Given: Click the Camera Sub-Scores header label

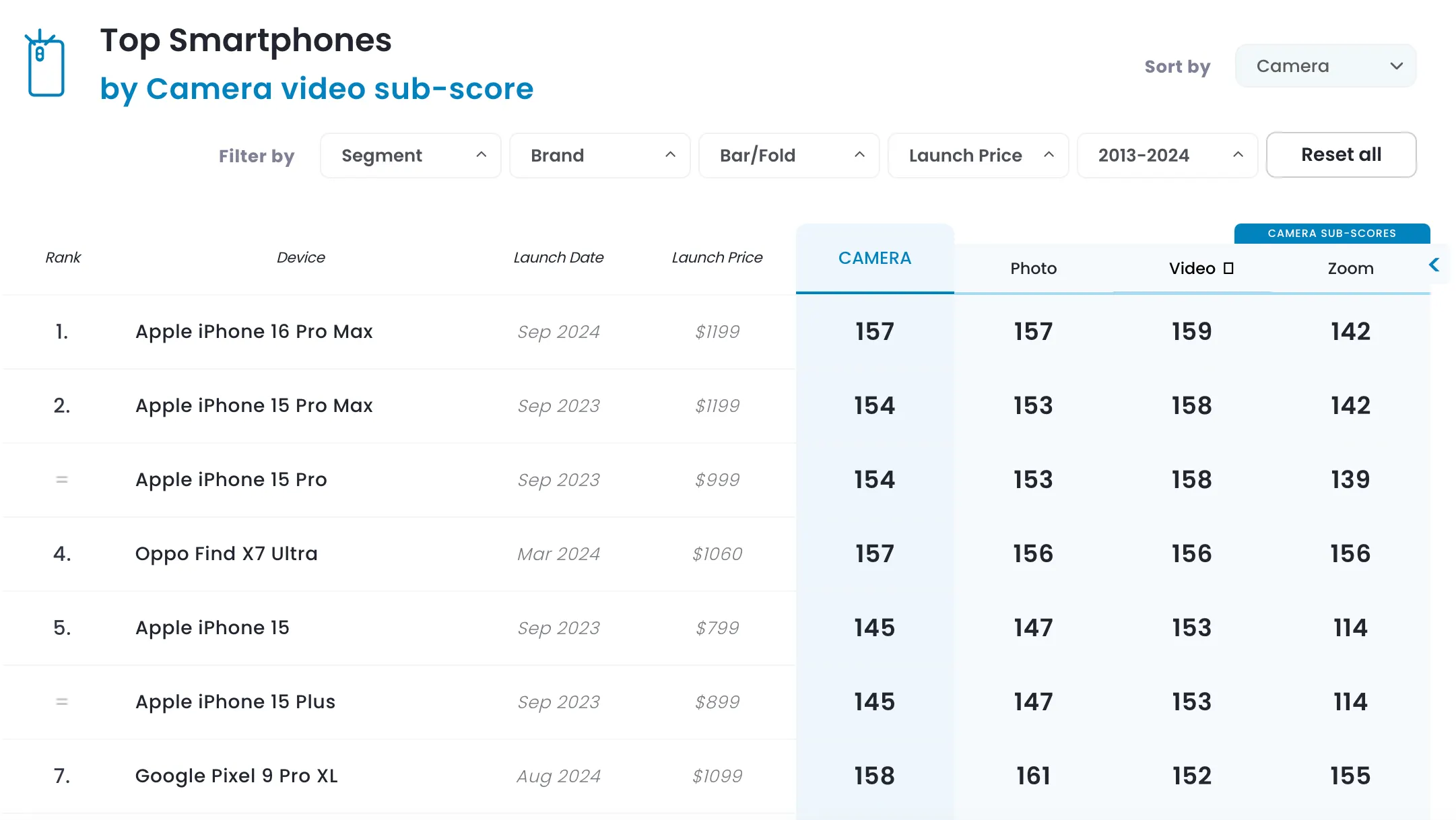Looking at the screenshot, I should (1331, 234).
